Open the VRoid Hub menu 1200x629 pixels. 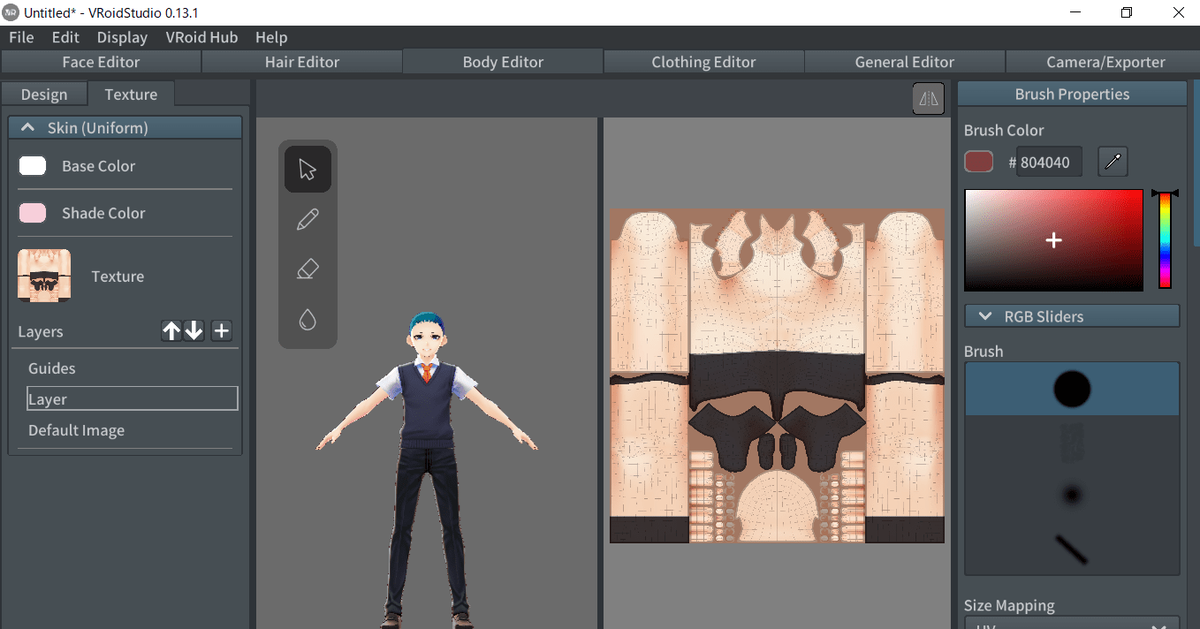click(x=202, y=37)
